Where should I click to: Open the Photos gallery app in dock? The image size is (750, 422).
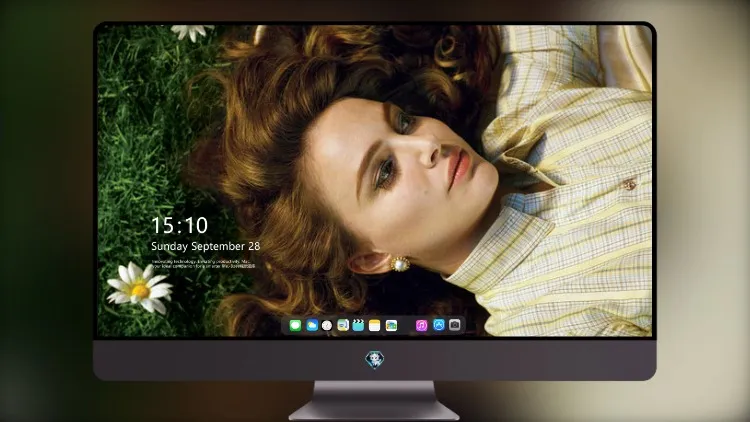click(x=391, y=325)
